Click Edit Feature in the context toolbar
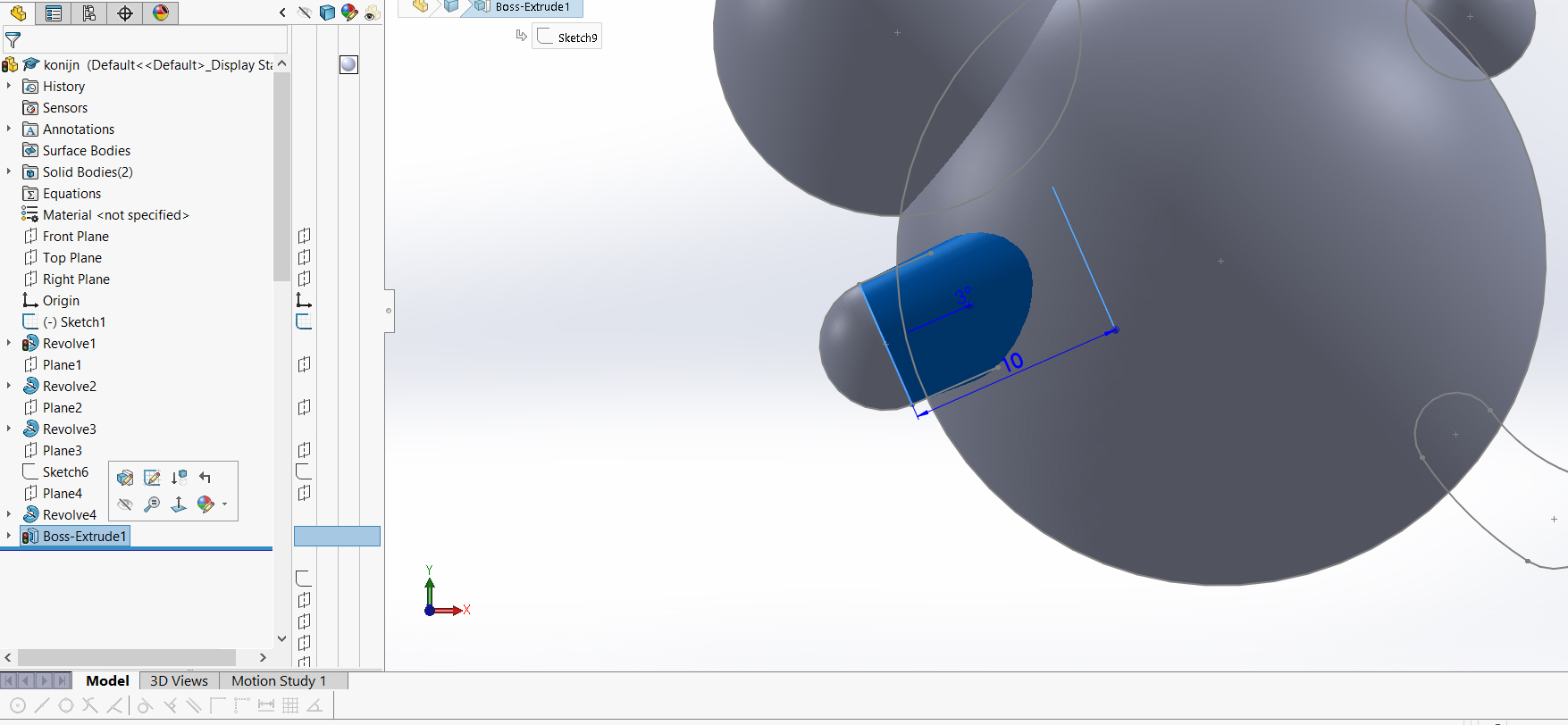The width and height of the screenshot is (1568, 725). pyautogui.click(x=125, y=478)
